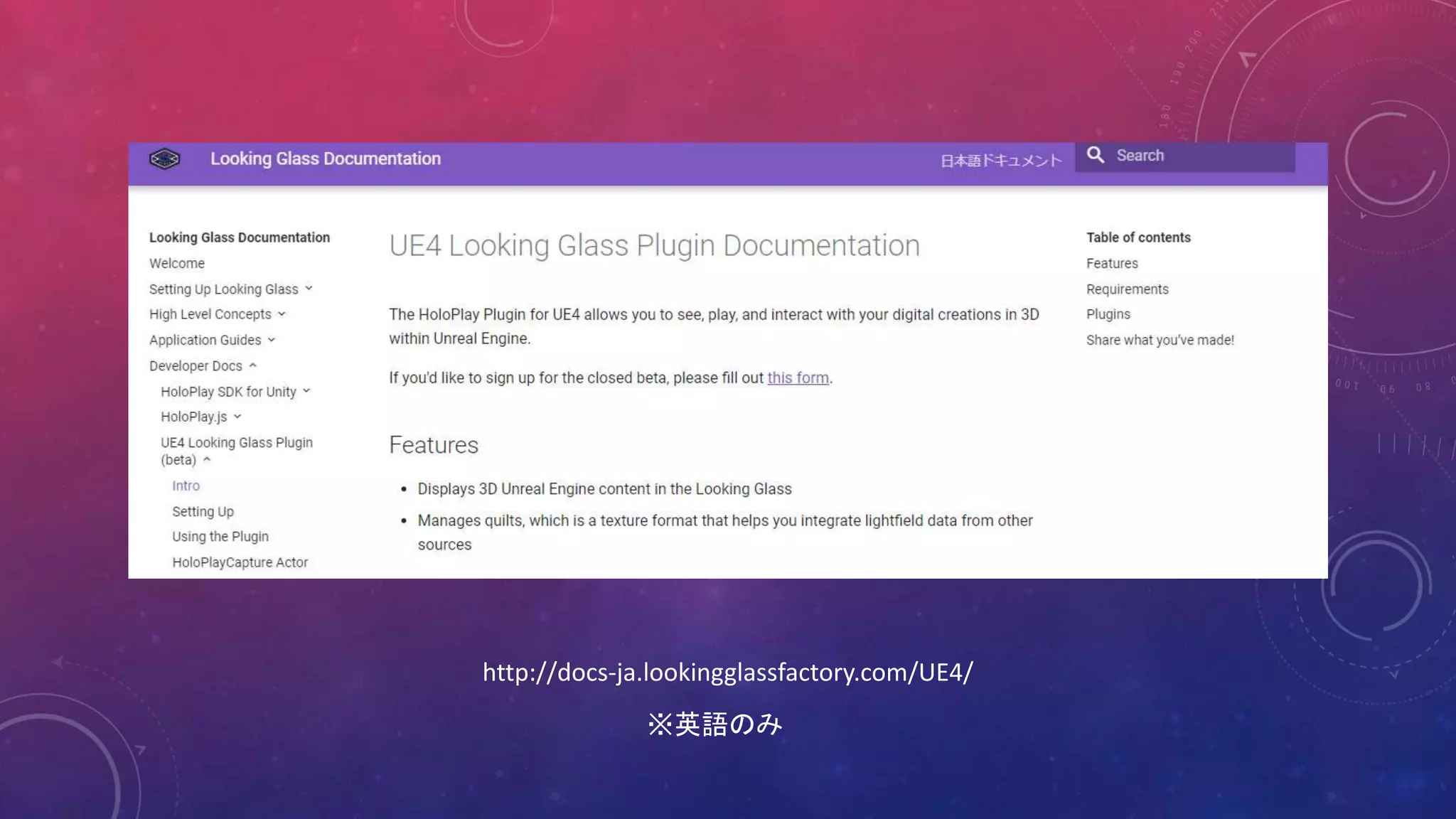This screenshot has width=1456, height=819.
Task: Expand the Application Guides chevron
Action: pyautogui.click(x=272, y=340)
